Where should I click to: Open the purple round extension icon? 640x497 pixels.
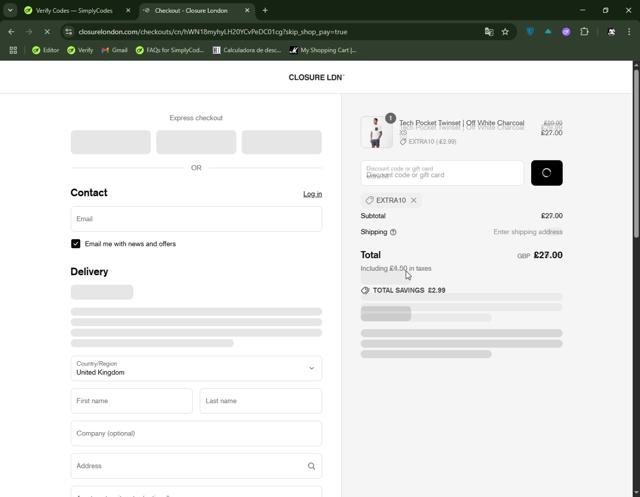[566, 32]
